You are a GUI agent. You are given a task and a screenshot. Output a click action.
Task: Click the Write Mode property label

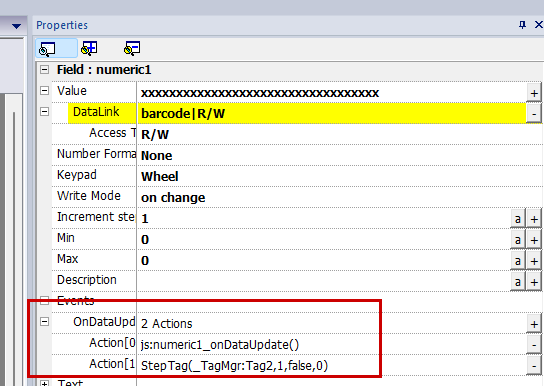(x=89, y=196)
